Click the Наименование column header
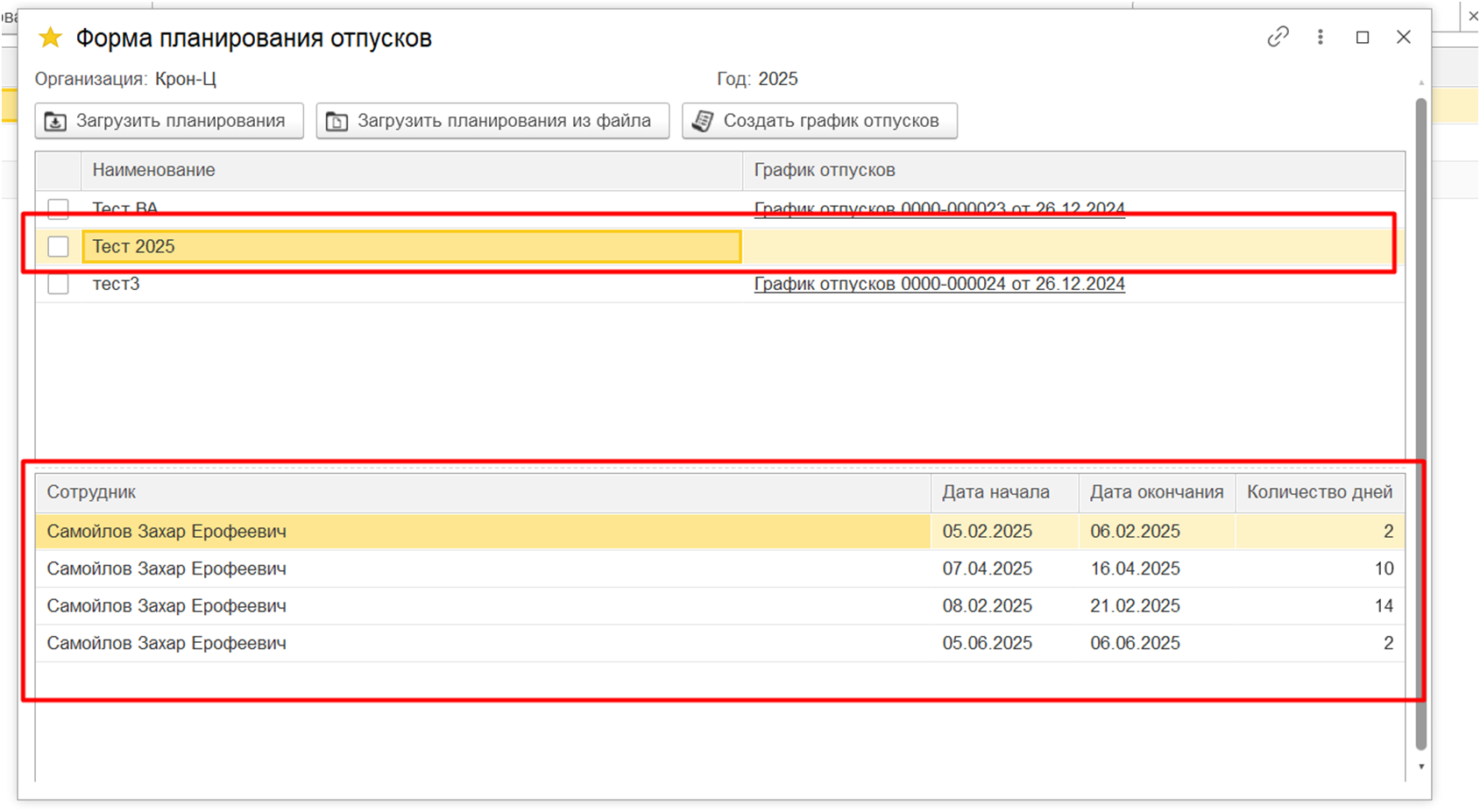 click(x=412, y=170)
